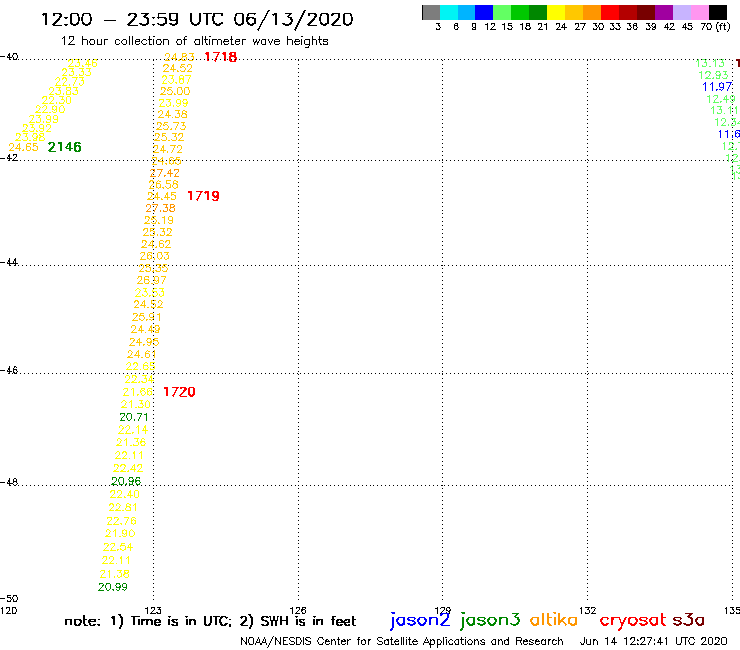Click the wave height value 22.30
The image size is (740, 650).
click(57, 101)
